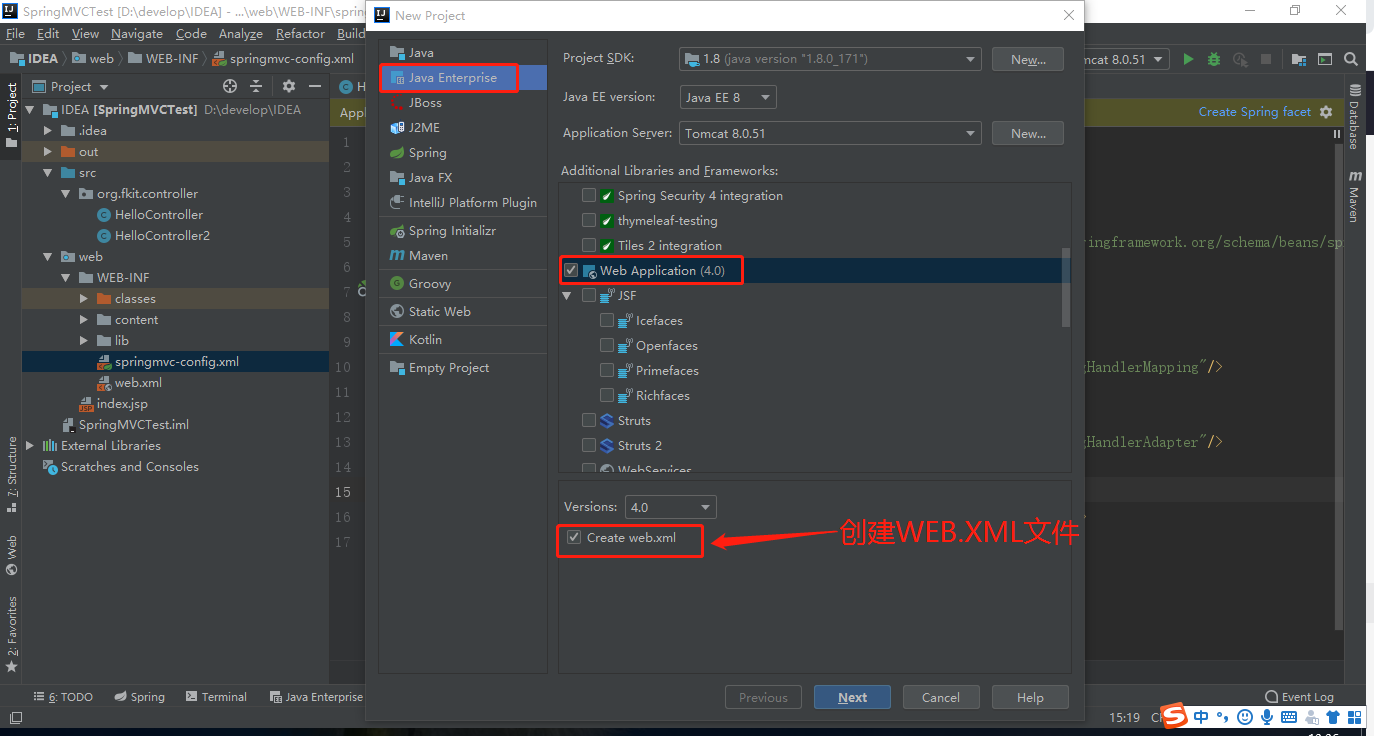The image size is (1374, 736).
Task: Check the Richfaces option
Action: 607,396
